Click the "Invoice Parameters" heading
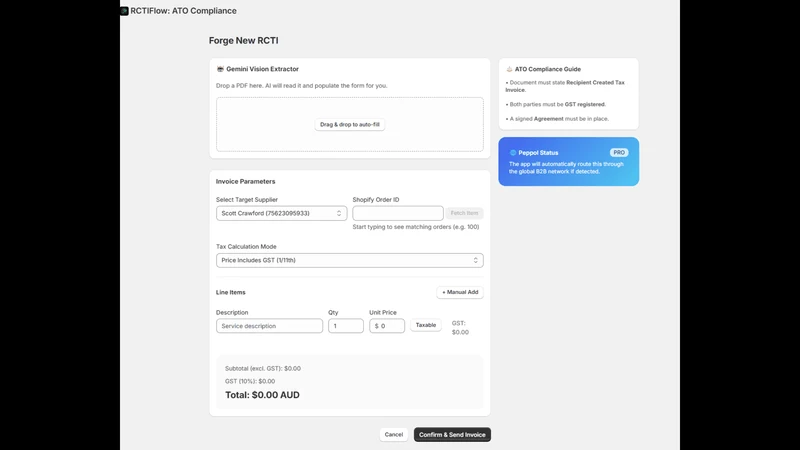Image resolution: width=800 pixels, height=450 pixels. pyautogui.click(x=245, y=181)
